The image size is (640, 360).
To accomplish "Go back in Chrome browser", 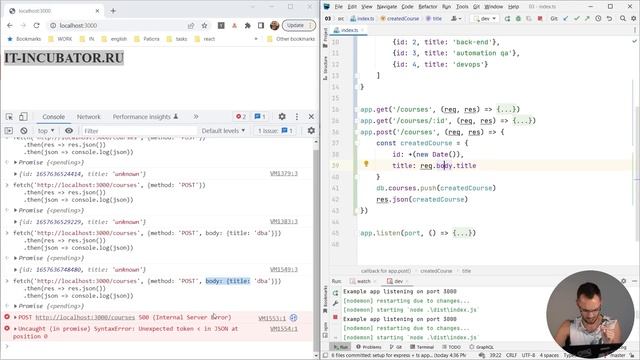I will pos(10,25).
